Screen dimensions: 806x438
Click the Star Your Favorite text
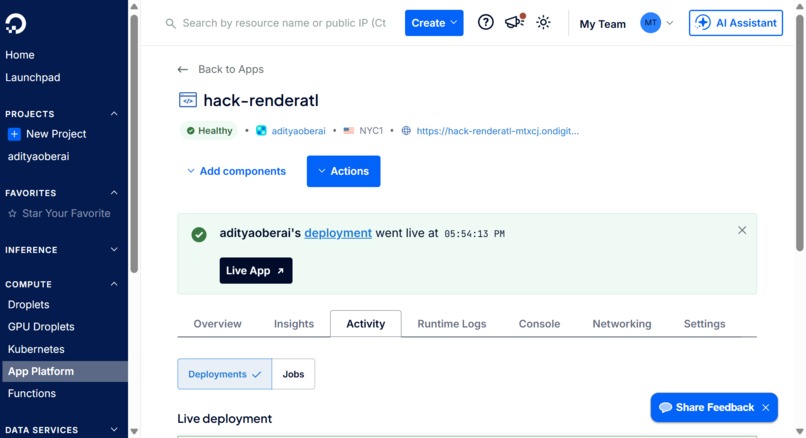point(66,213)
